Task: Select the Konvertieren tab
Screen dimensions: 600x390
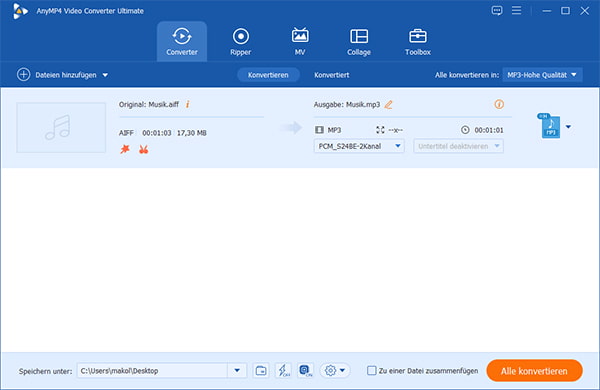Action: point(268,75)
